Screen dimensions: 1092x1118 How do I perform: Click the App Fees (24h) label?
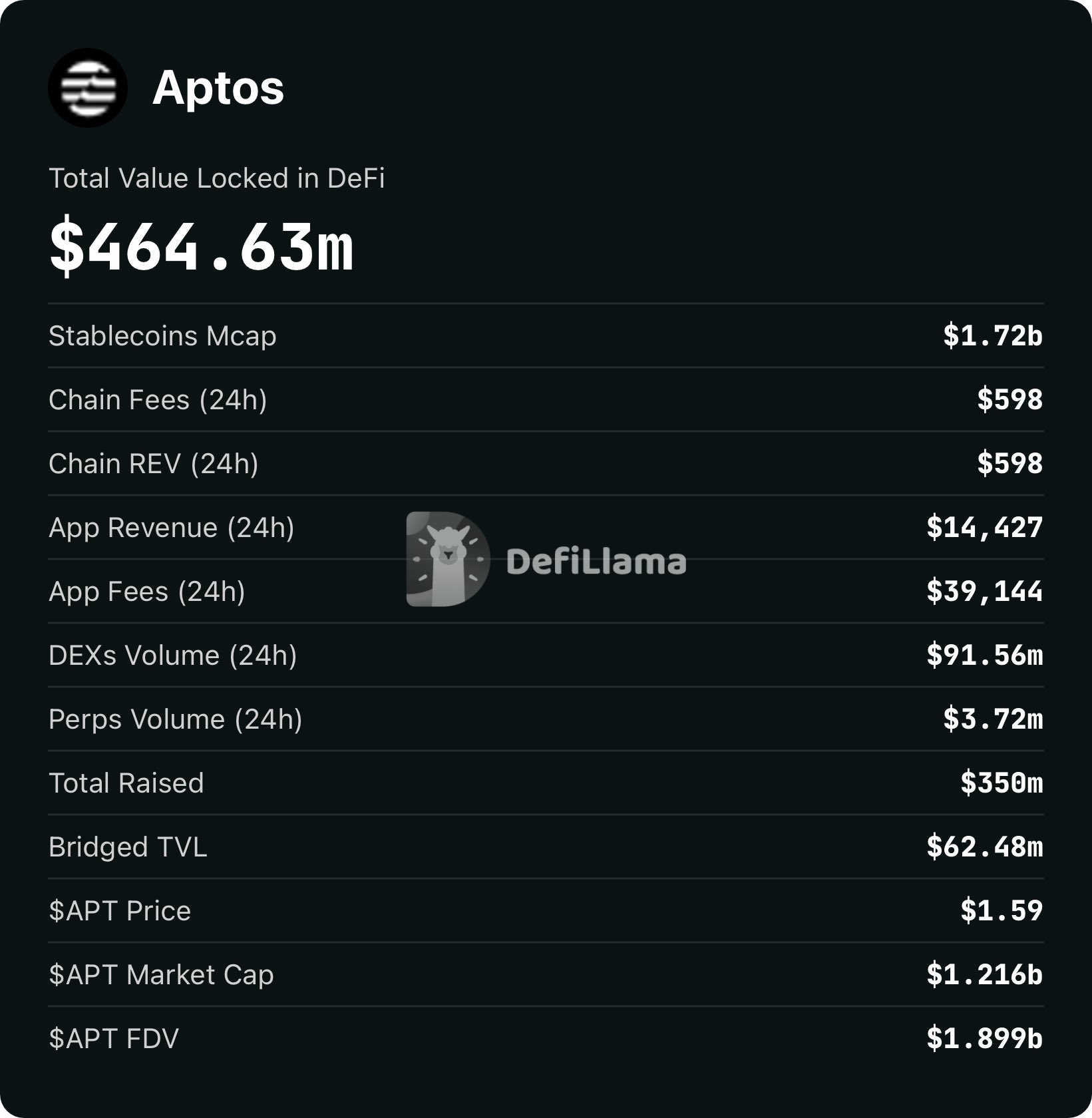147,592
